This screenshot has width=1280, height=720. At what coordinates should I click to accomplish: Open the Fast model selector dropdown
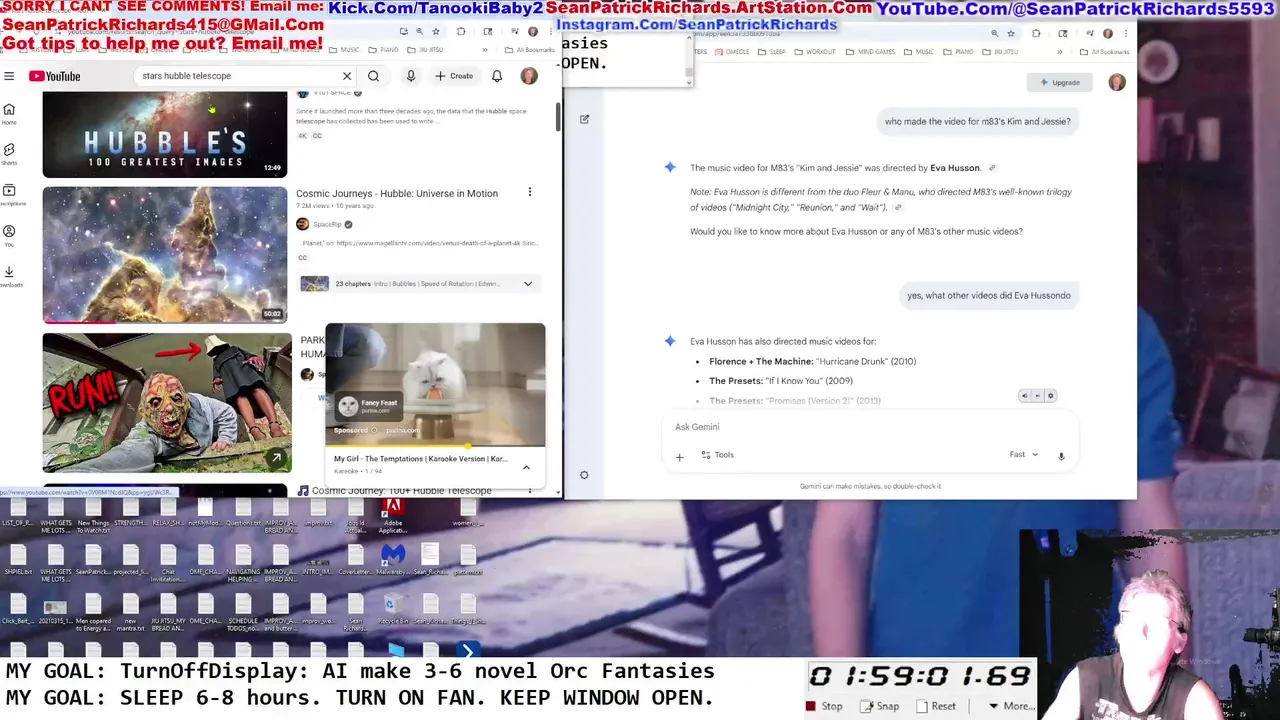tap(1024, 455)
